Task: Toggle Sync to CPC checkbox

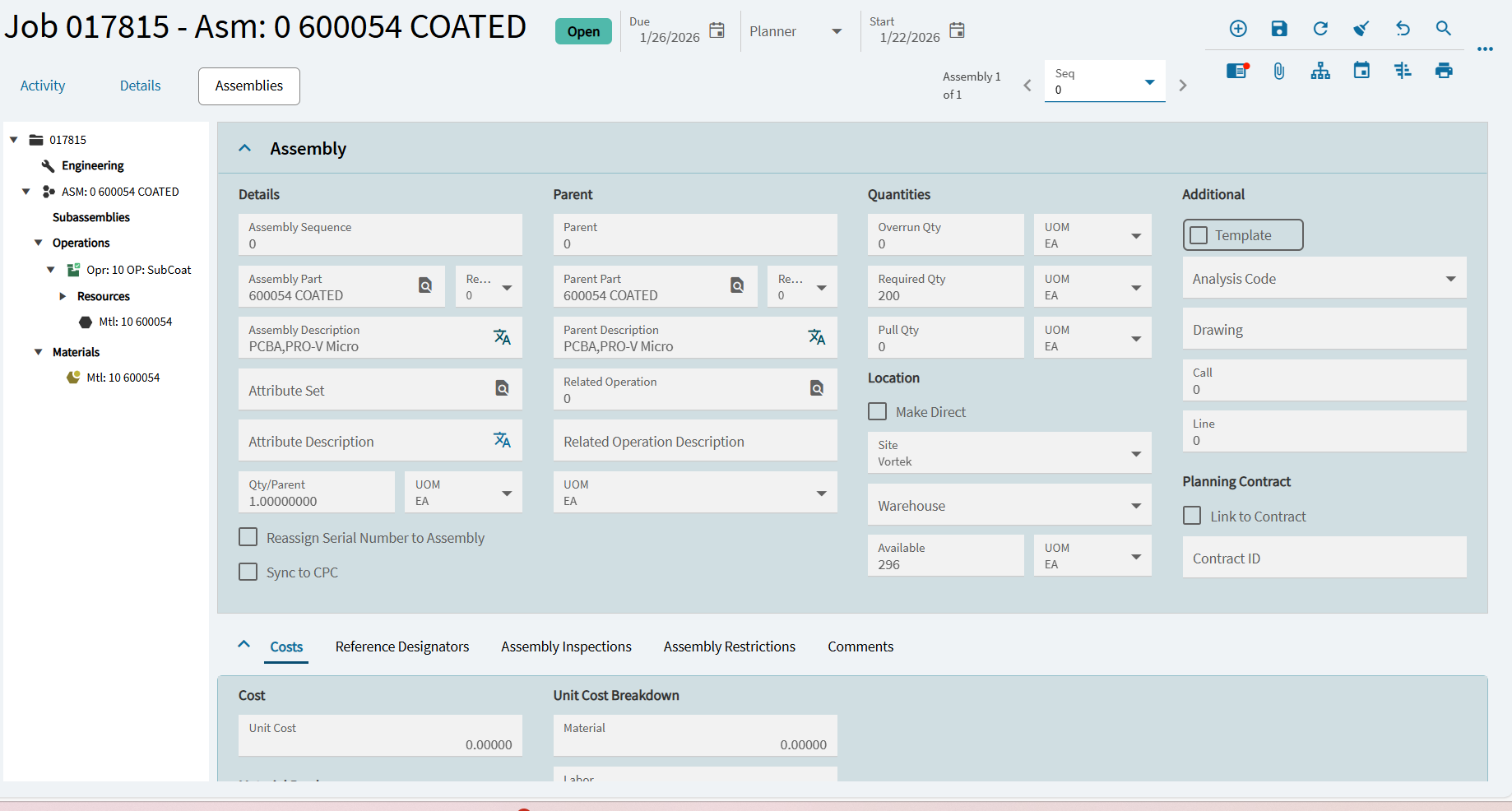Action: click(x=248, y=572)
